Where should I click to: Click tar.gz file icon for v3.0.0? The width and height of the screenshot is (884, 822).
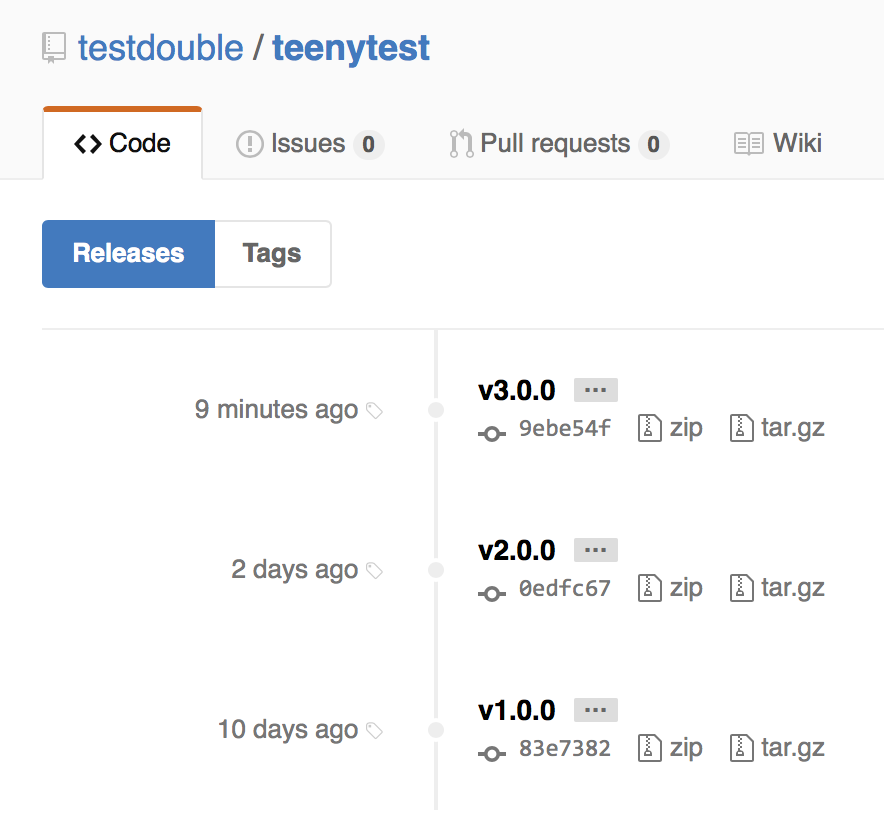click(741, 429)
